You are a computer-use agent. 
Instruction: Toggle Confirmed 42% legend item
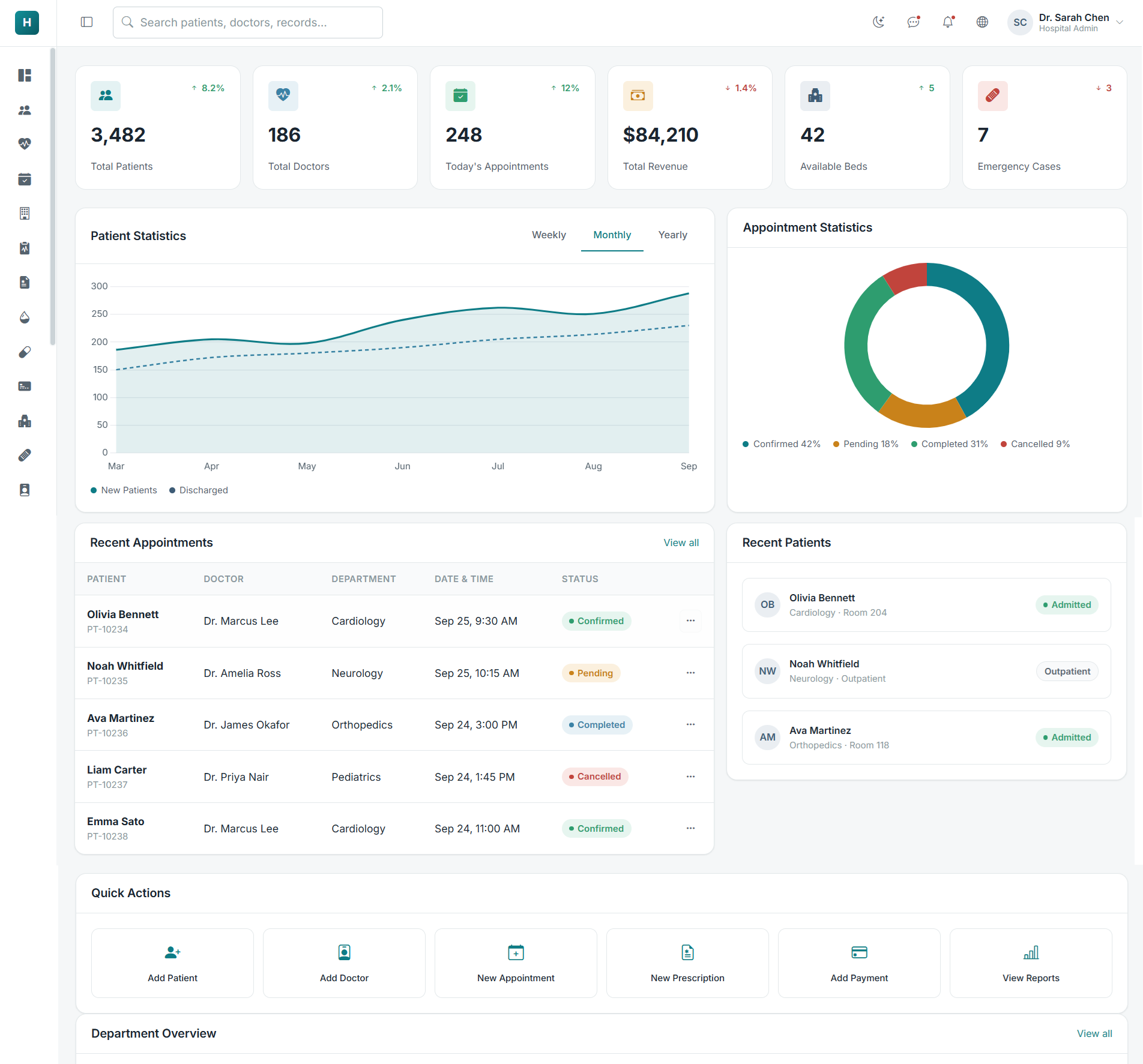[x=782, y=444]
